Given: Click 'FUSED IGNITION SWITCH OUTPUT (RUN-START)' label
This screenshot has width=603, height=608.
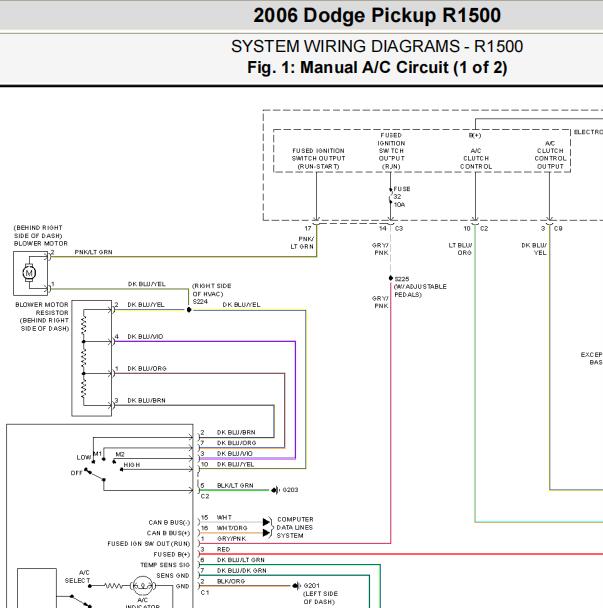Looking at the screenshot, I should tap(318, 158).
